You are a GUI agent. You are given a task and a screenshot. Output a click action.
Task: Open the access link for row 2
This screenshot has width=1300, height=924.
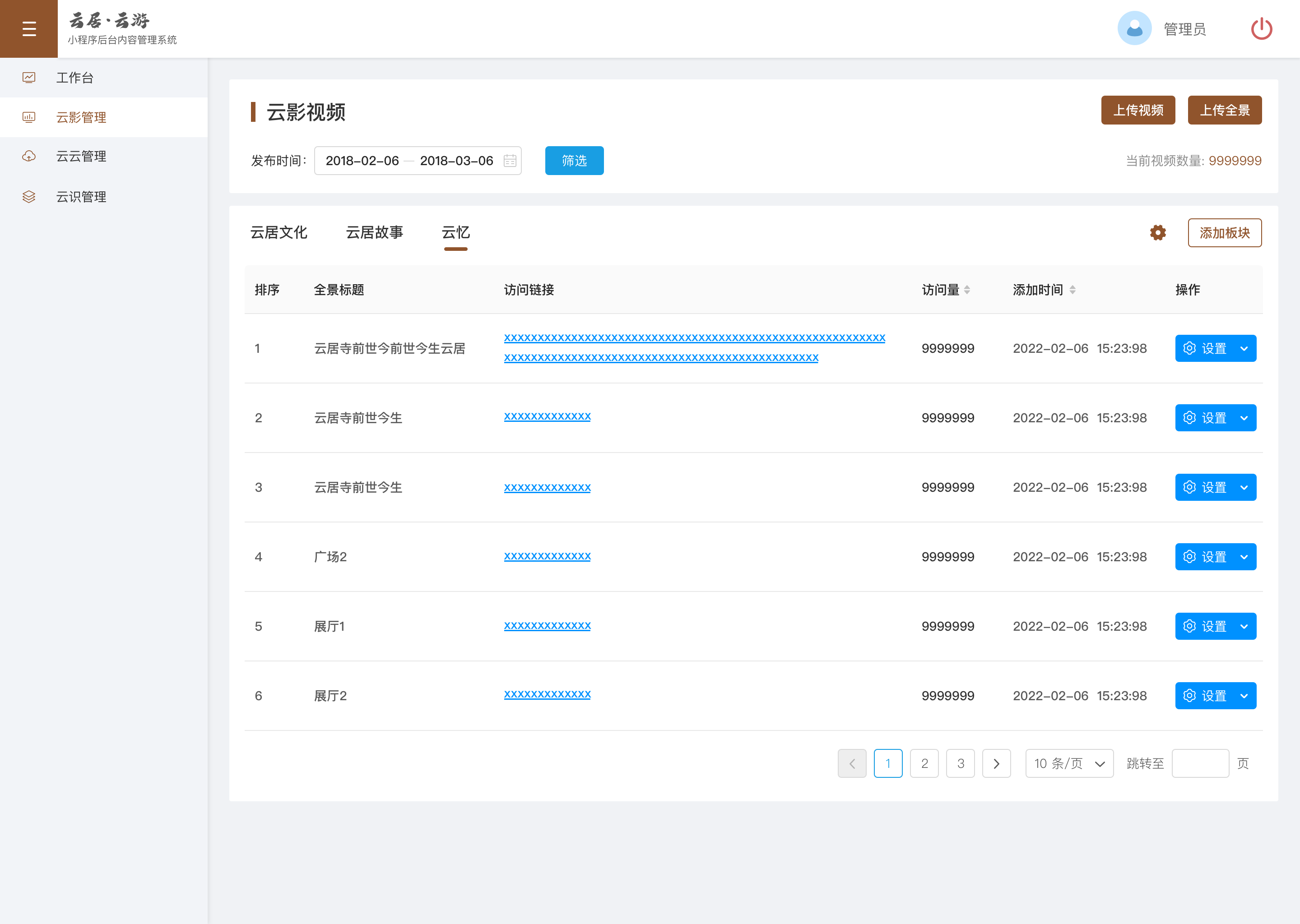click(548, 416)
